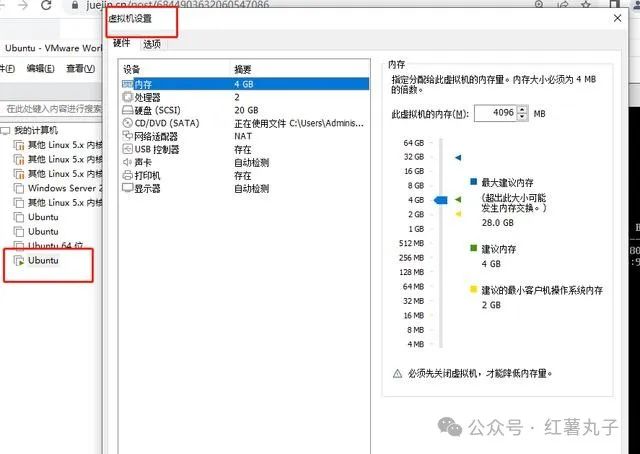
Task: Click the warning triangle beside 必须先关闭虚拟机
Action: [397, 374]
